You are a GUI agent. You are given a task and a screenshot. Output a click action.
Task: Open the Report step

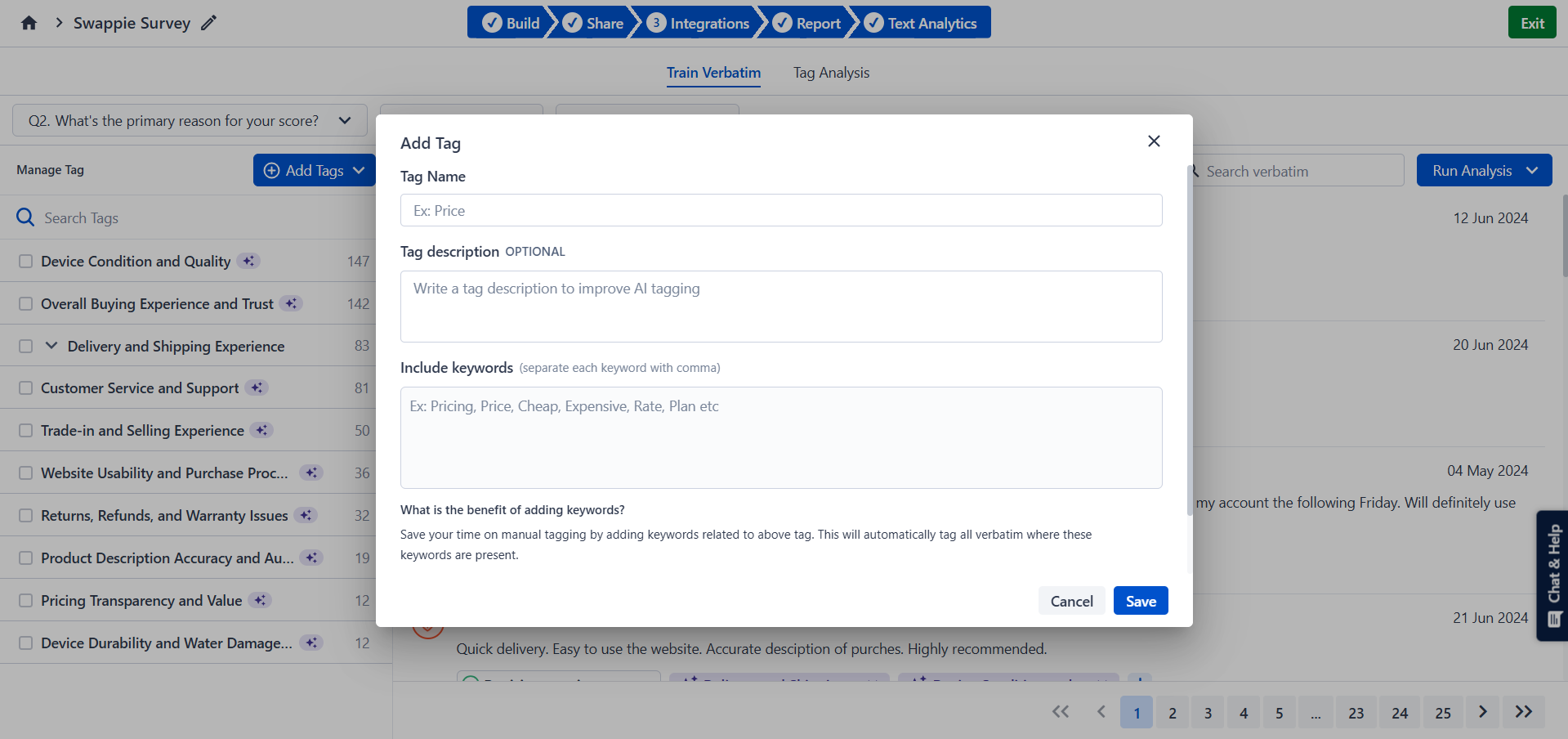click(806, 23)
